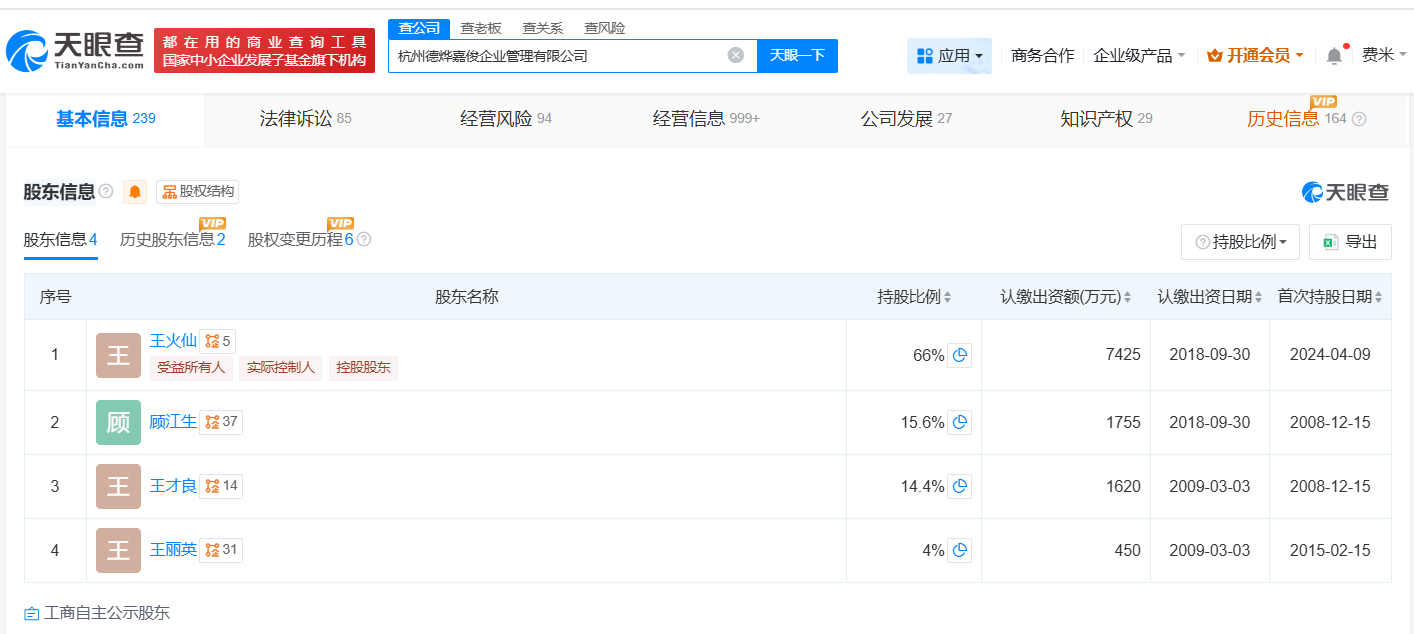Expand the 持股比例 filter dropdown
This screenshot has width=1414, height=634.
1240,241
